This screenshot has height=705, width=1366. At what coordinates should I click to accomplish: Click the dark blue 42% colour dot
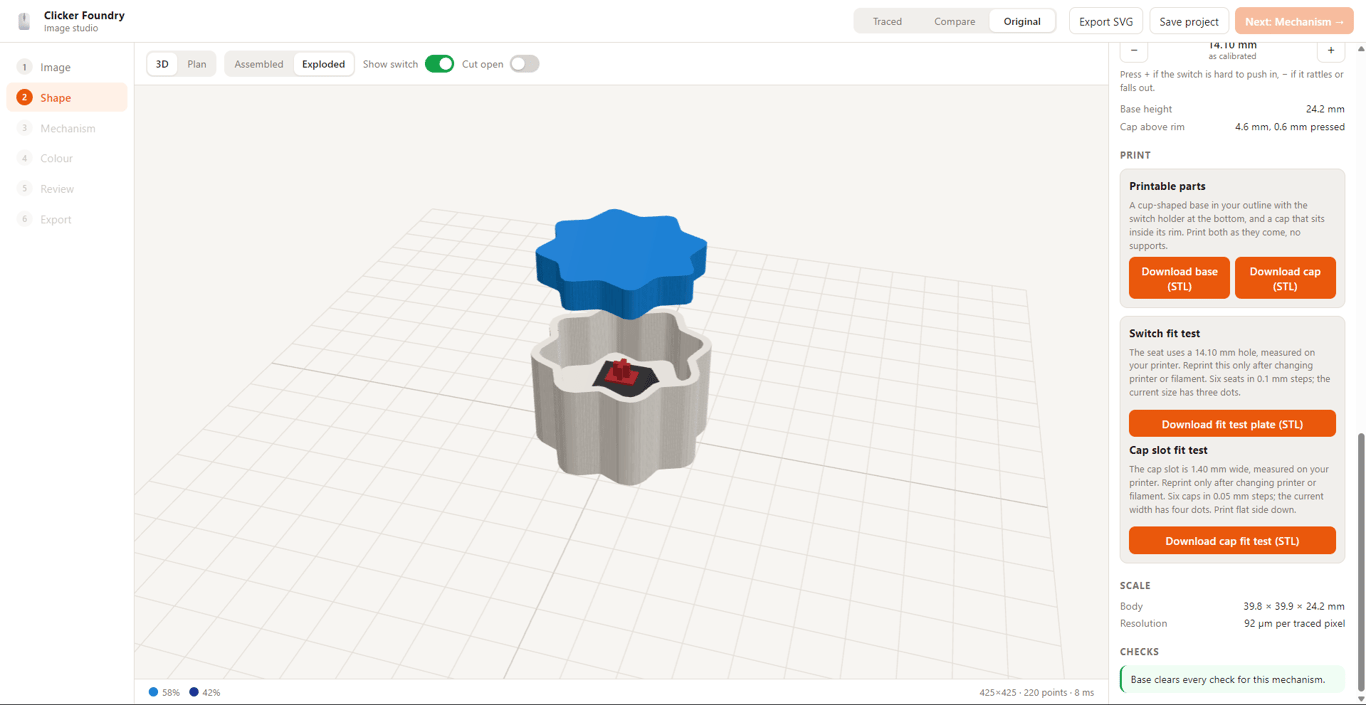coord(194,692)
